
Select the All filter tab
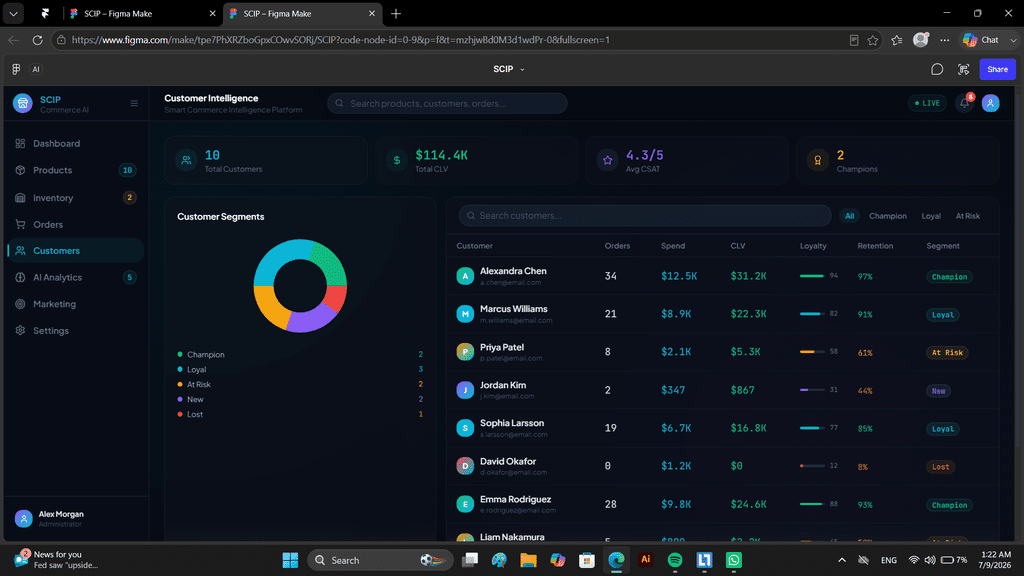click(849, 216)
